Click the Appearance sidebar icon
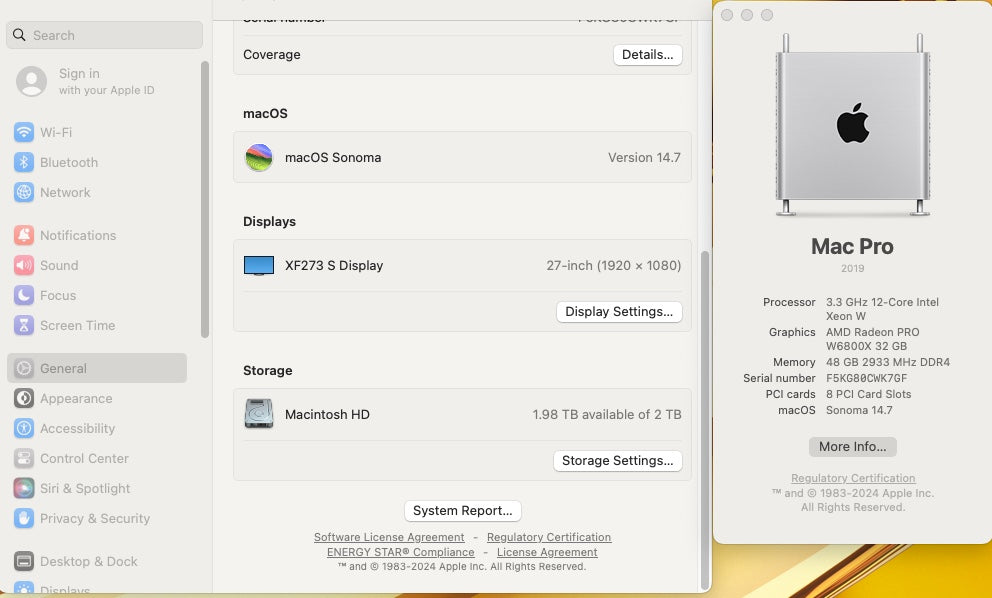Screen dimensions: 992x598 (23, 398)
